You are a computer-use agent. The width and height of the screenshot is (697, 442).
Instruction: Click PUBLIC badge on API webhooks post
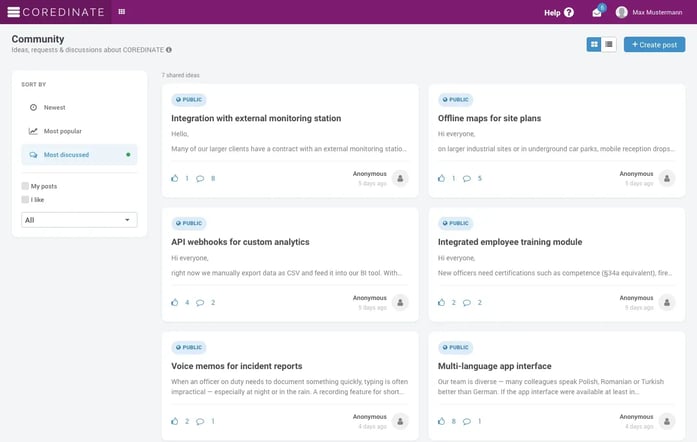(189, 223)
